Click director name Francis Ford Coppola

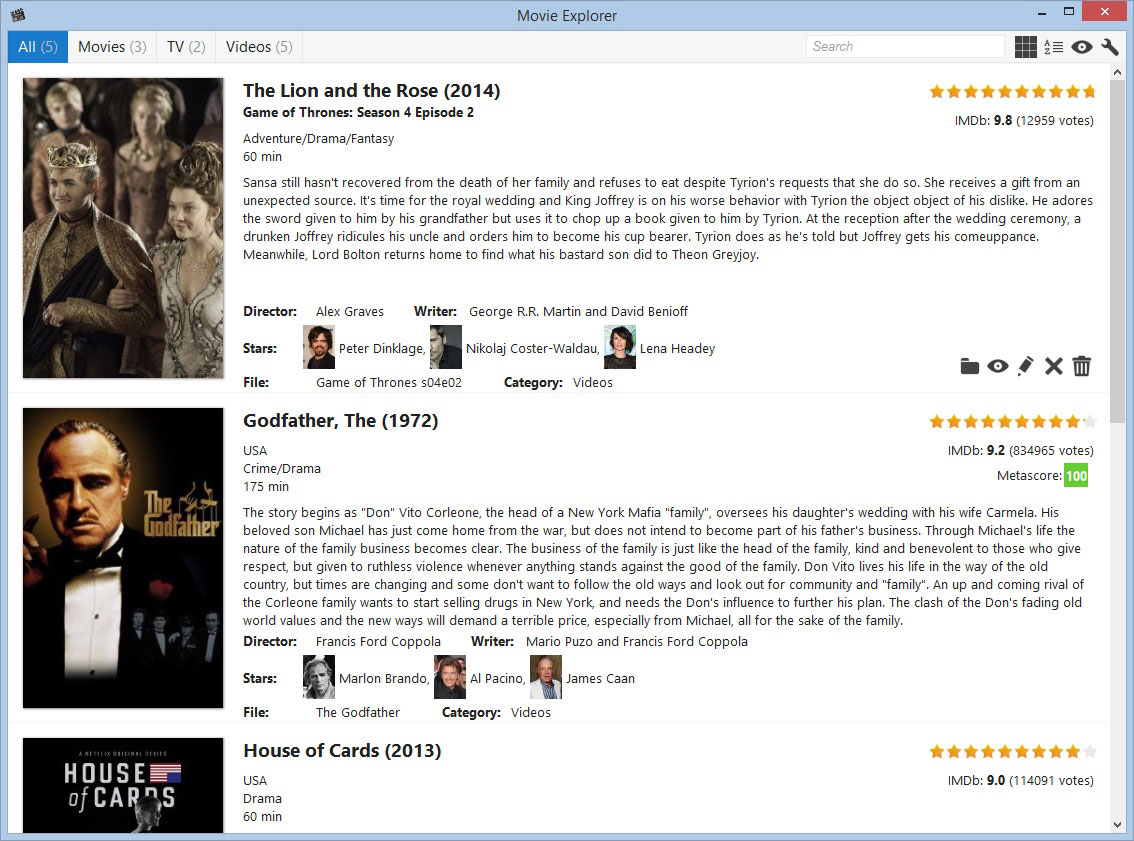[378, 641]
